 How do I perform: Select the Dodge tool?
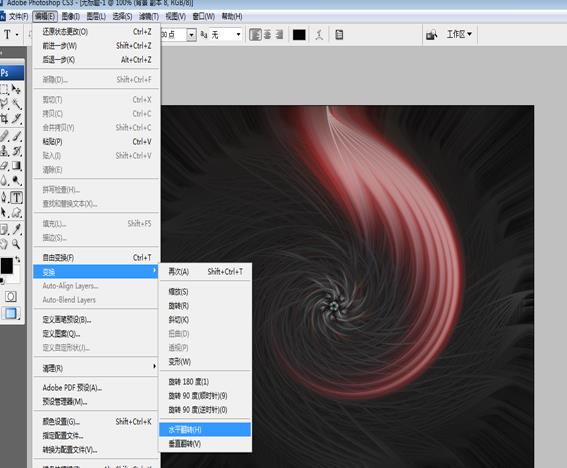(16, 180)
